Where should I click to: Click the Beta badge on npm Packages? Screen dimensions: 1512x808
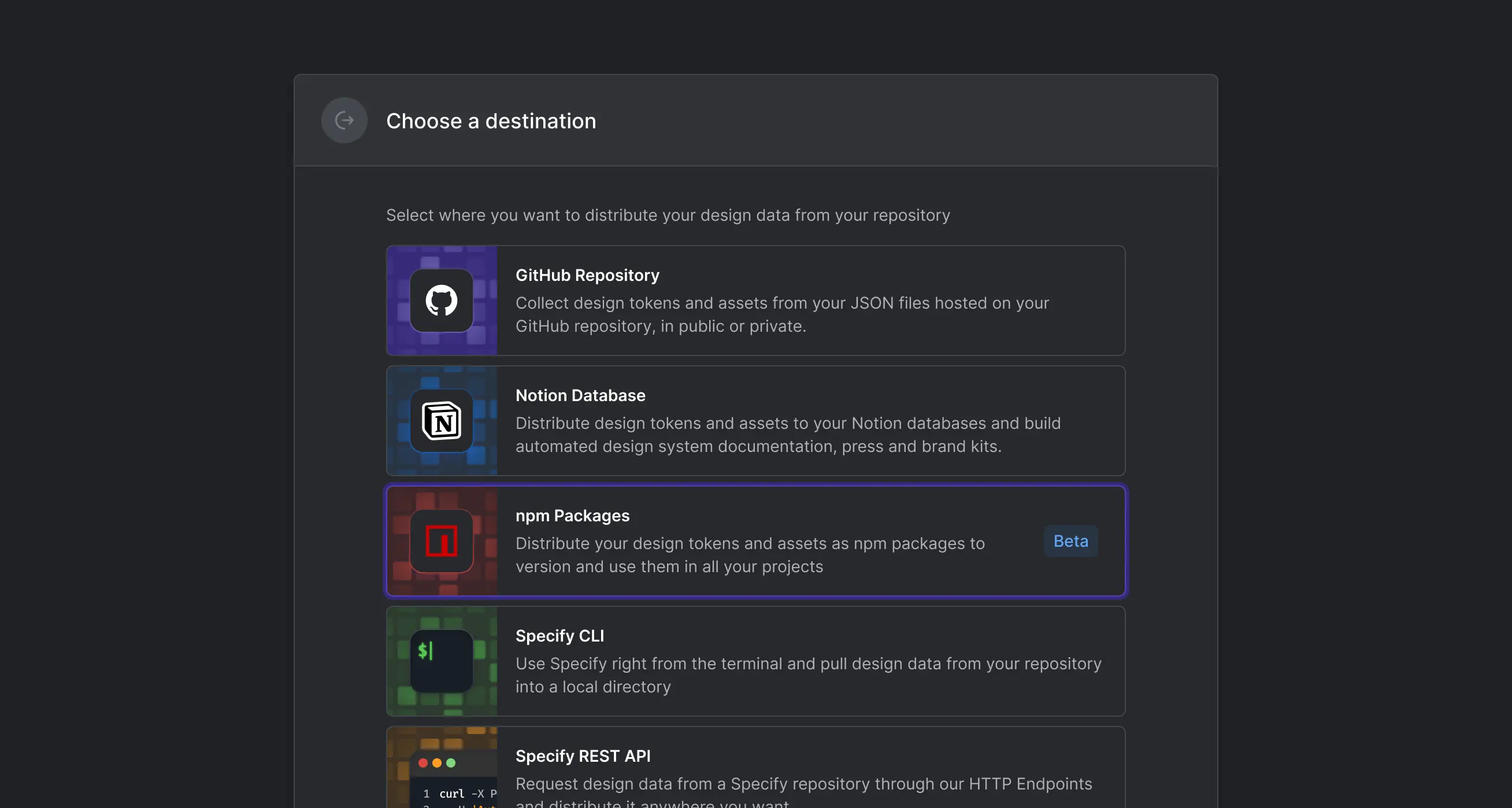pos(1070,541)
